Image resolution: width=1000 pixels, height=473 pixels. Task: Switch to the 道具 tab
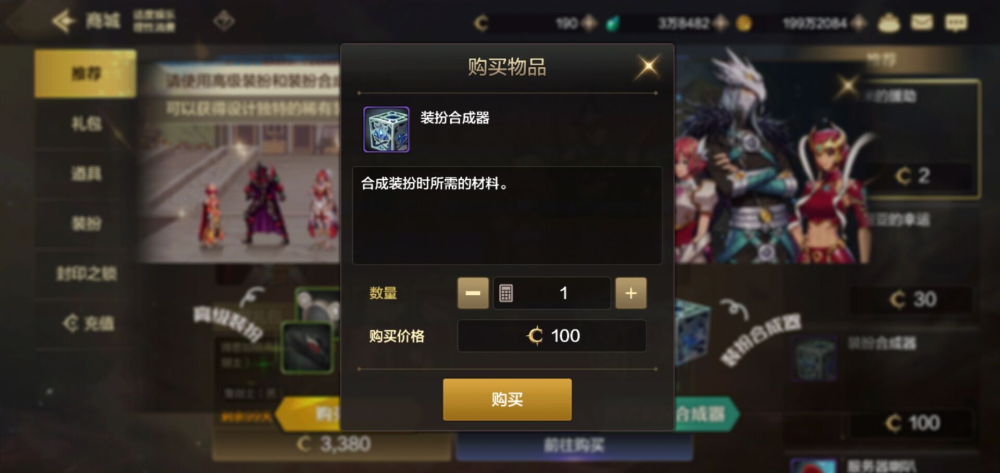tap(85, 173)
